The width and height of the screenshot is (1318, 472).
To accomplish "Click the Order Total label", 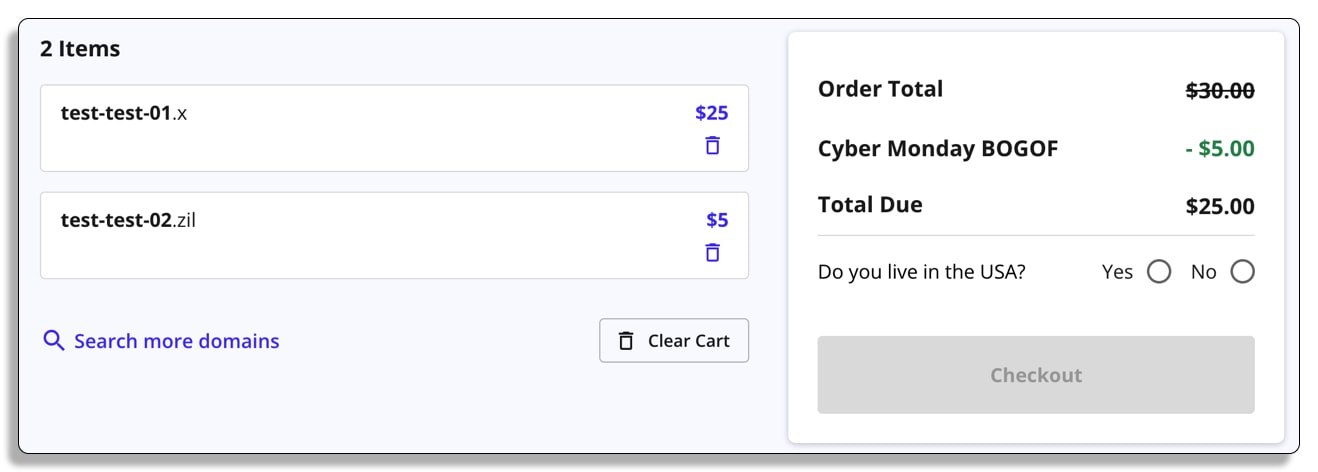I will pyautogui.click(x=880, y=89).
